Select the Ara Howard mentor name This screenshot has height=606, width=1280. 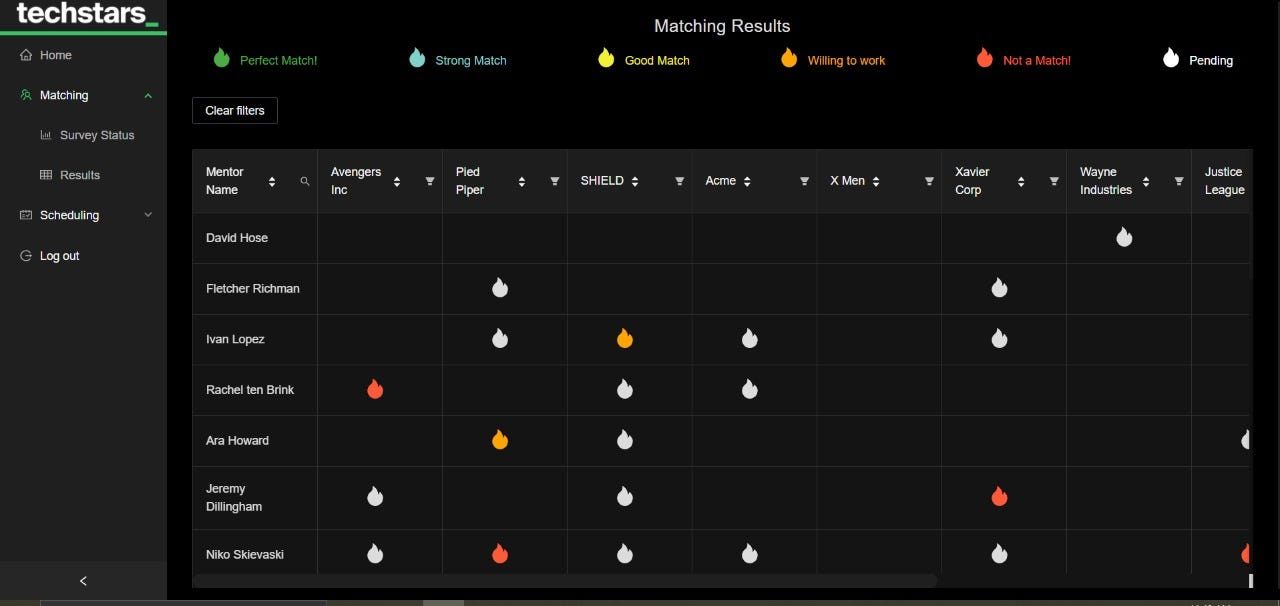click(x=237, y=441)
